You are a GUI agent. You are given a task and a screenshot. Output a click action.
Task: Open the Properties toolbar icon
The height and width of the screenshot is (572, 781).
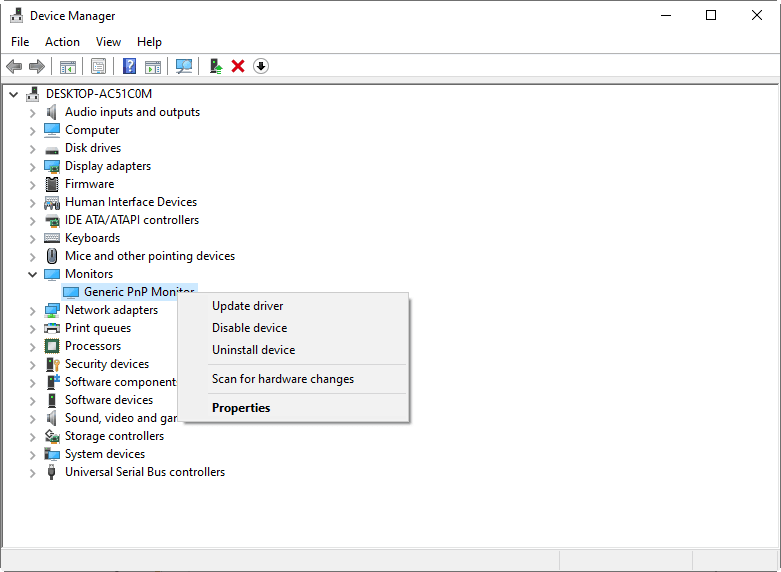[x=99, y=66]
